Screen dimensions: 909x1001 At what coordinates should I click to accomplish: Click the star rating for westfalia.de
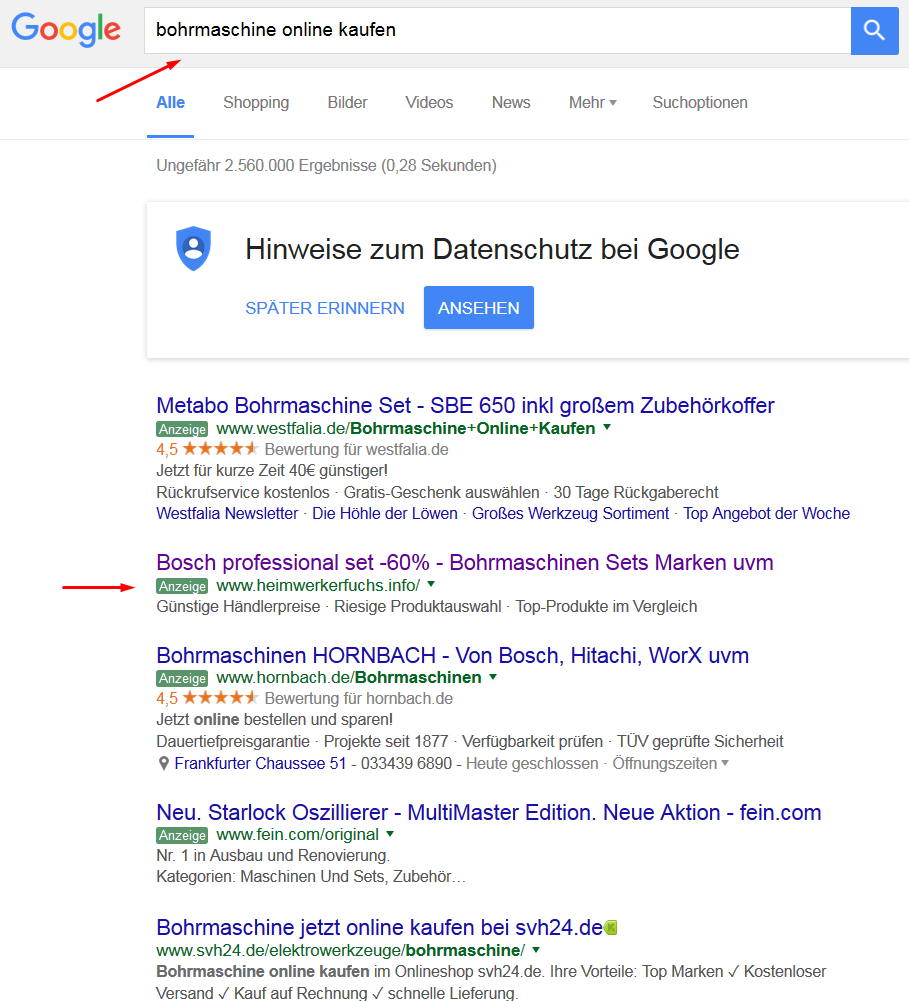(x=220, y=449)
